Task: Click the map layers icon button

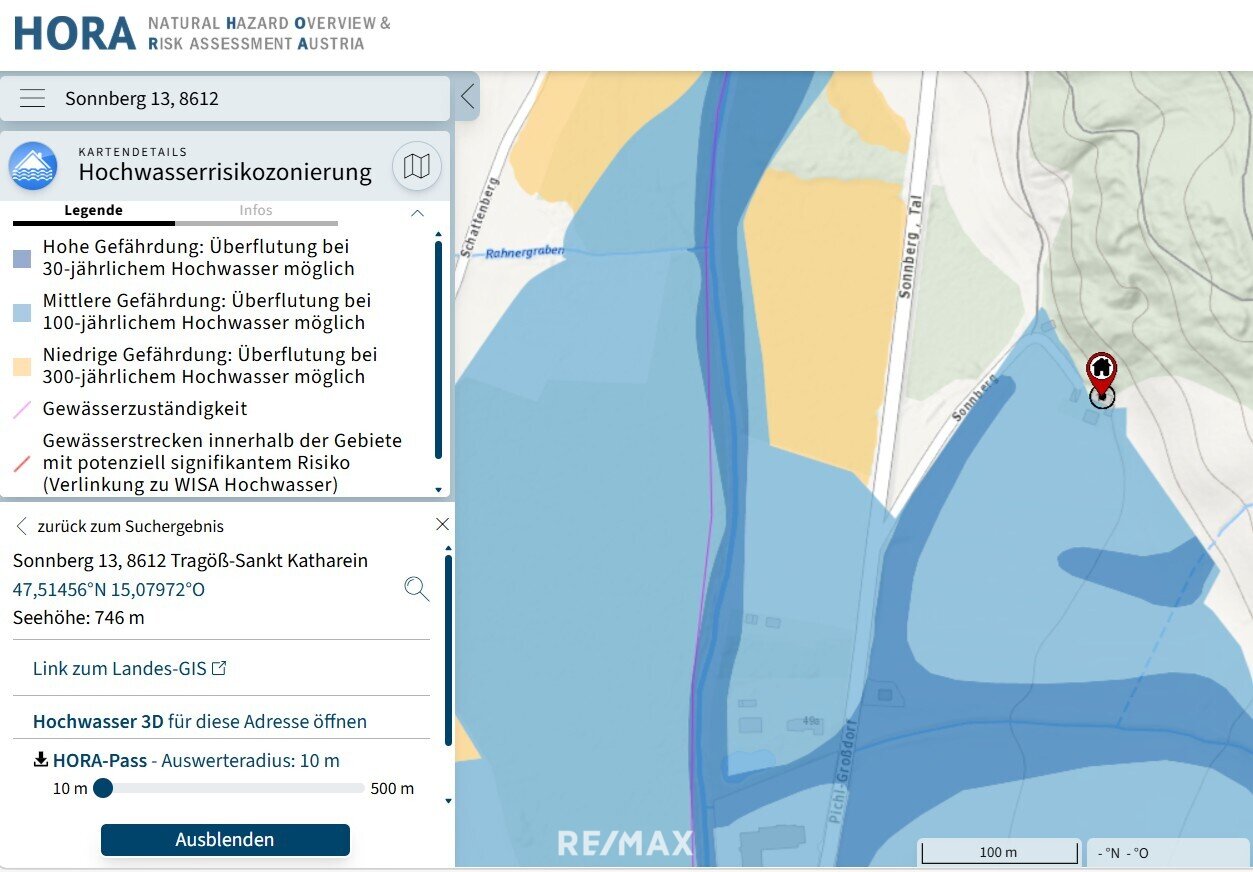Action: tap(416, 166)
